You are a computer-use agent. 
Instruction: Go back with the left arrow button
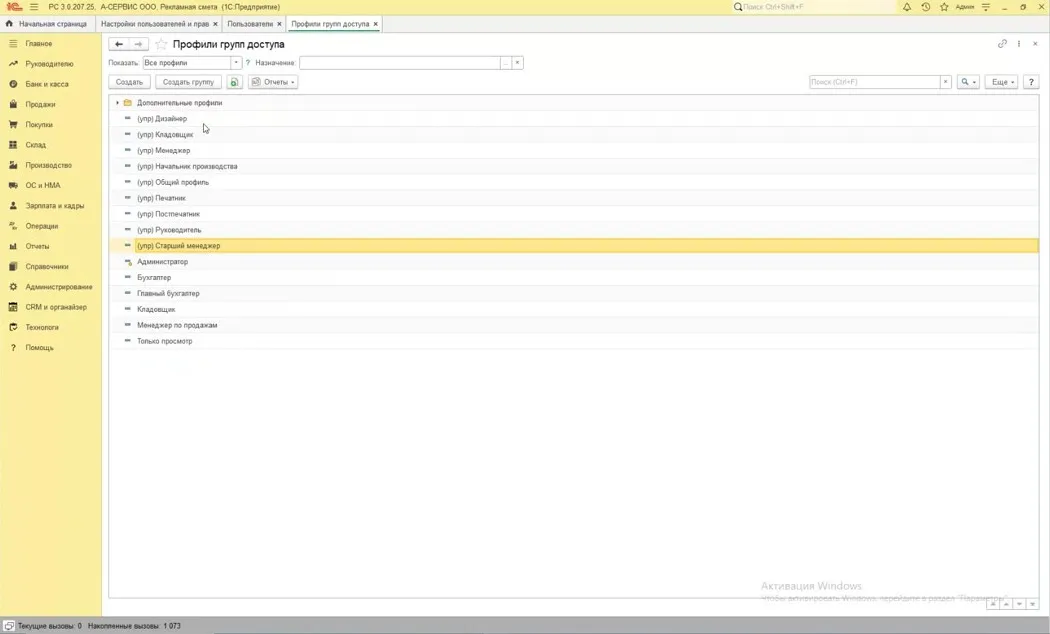pyautogui.click(x=119, y=44)
